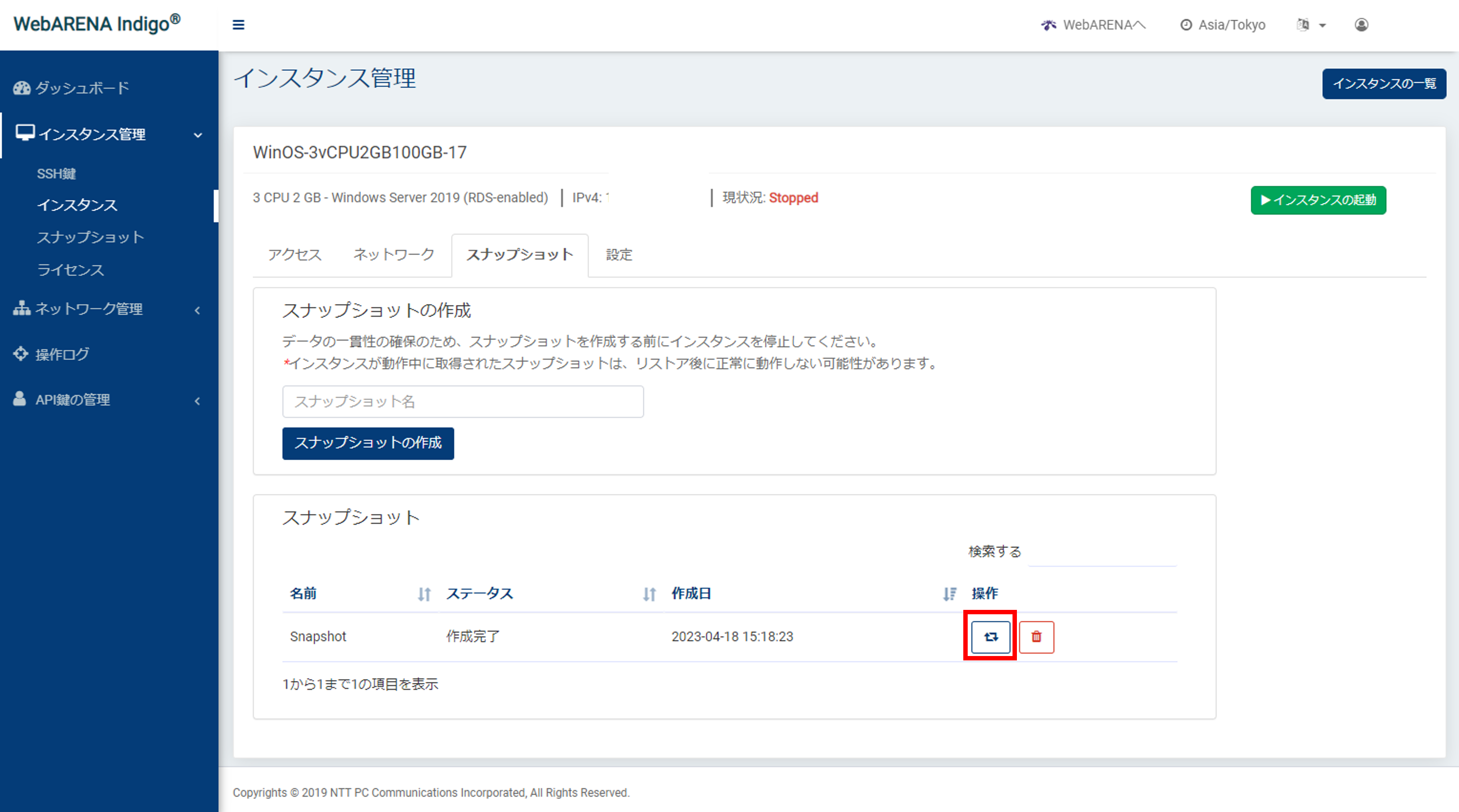Open the user account icon
This screenshot has width=1459, height=812.
tap(1361, 25)
